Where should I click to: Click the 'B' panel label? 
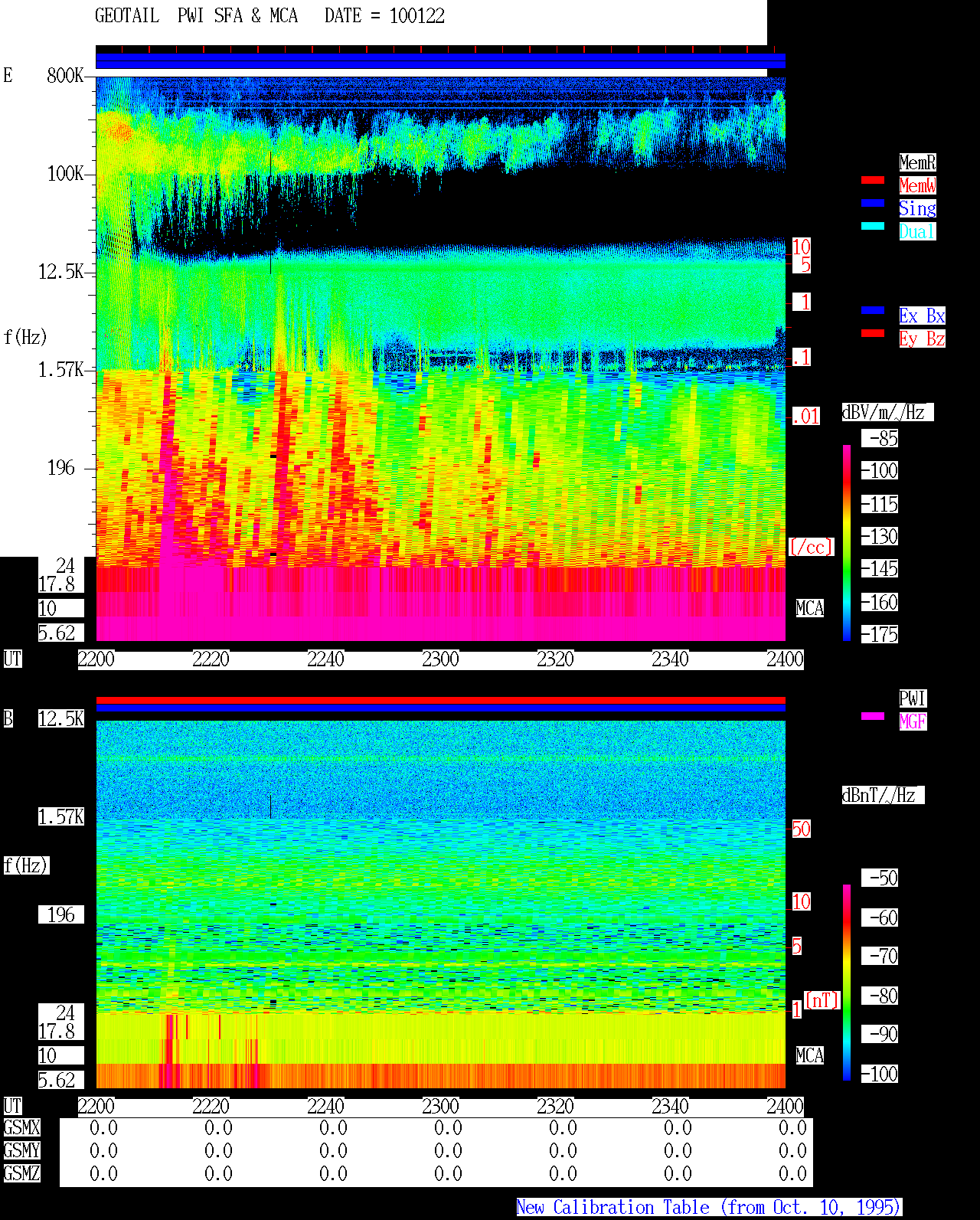pos(8,718)
